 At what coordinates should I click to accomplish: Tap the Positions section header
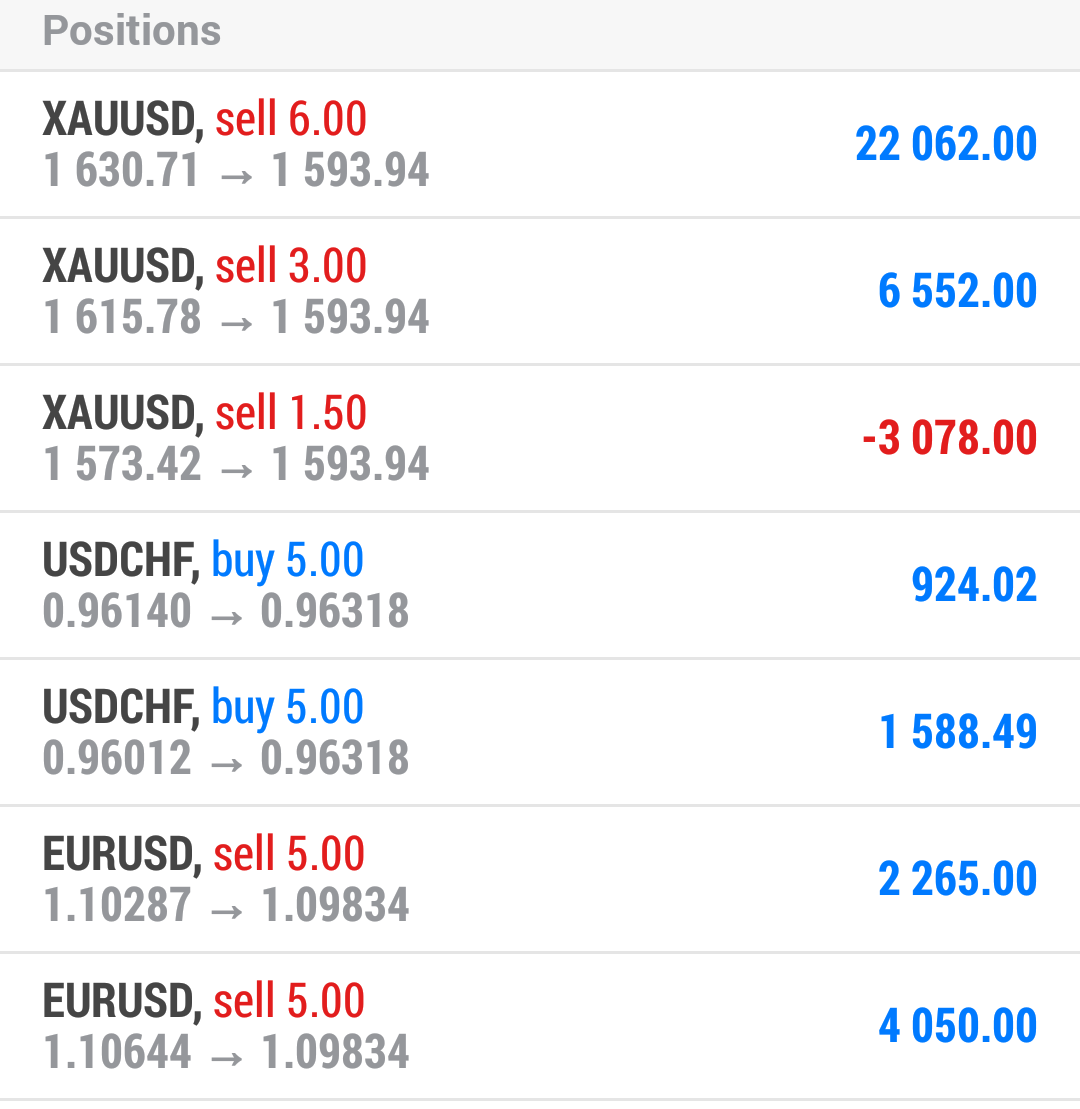[132, 31]
